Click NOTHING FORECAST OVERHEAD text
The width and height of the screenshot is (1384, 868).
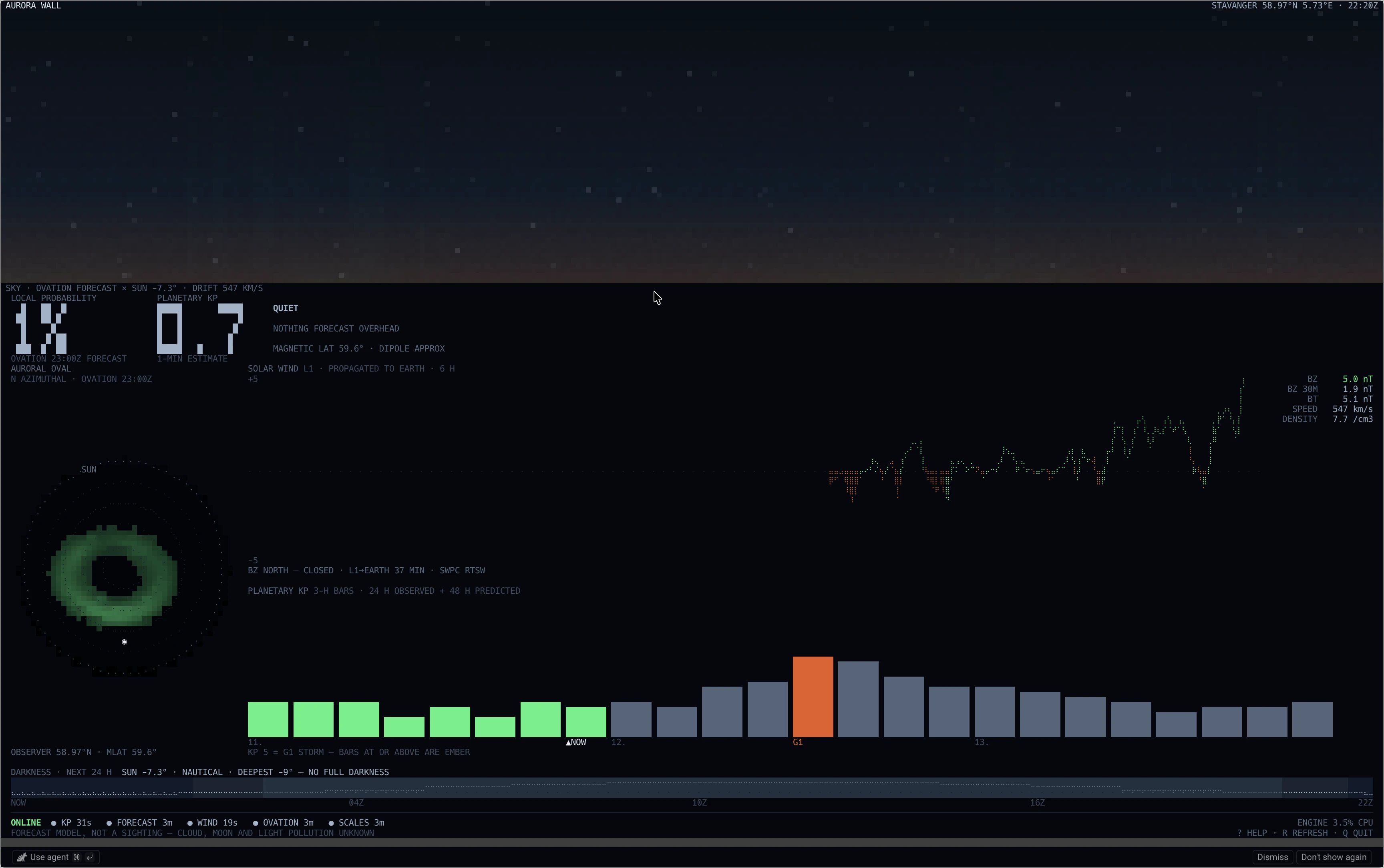[336, 328]
